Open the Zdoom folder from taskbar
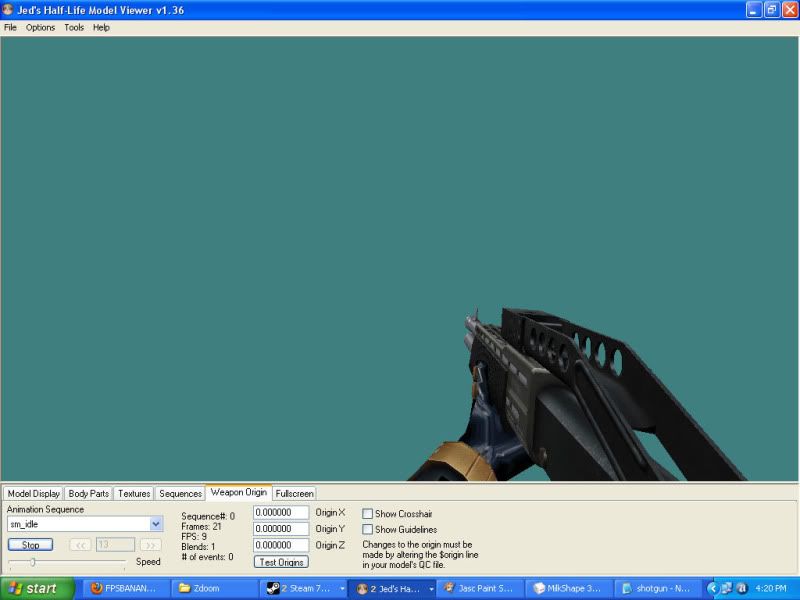The height and width of the screenshot is (600, 800). tap(214, 588)
